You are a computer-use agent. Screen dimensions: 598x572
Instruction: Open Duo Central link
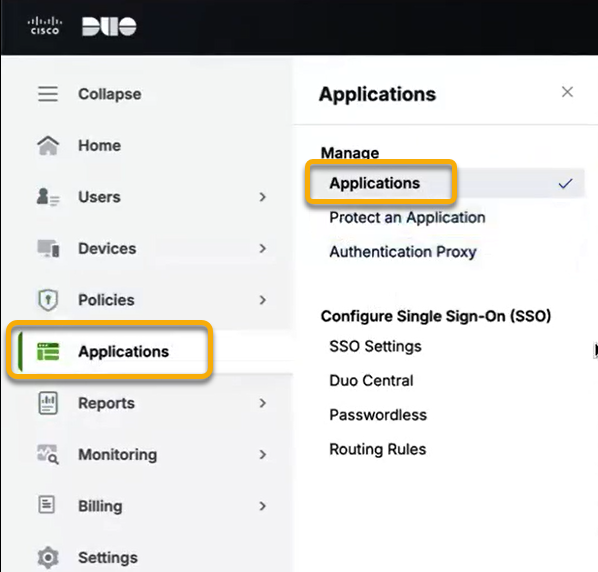coord(371,381)
